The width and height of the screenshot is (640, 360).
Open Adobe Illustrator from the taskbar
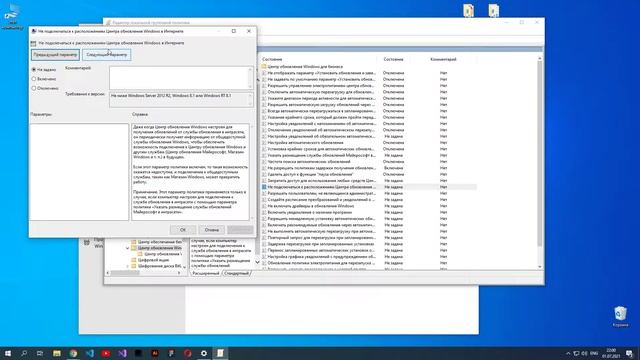pos(155,353)
